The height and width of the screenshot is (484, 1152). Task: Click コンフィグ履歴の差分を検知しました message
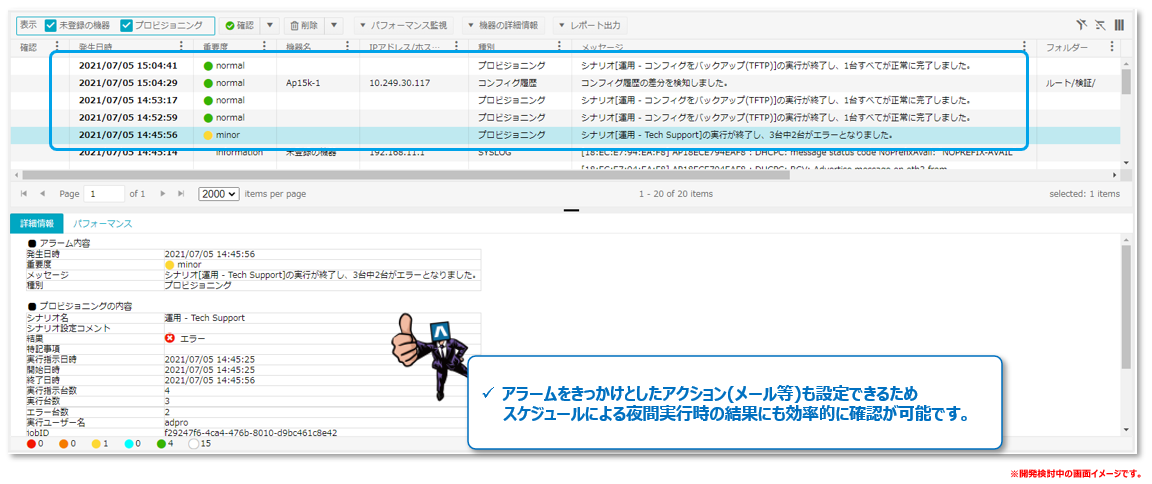[x=655, y=83]
